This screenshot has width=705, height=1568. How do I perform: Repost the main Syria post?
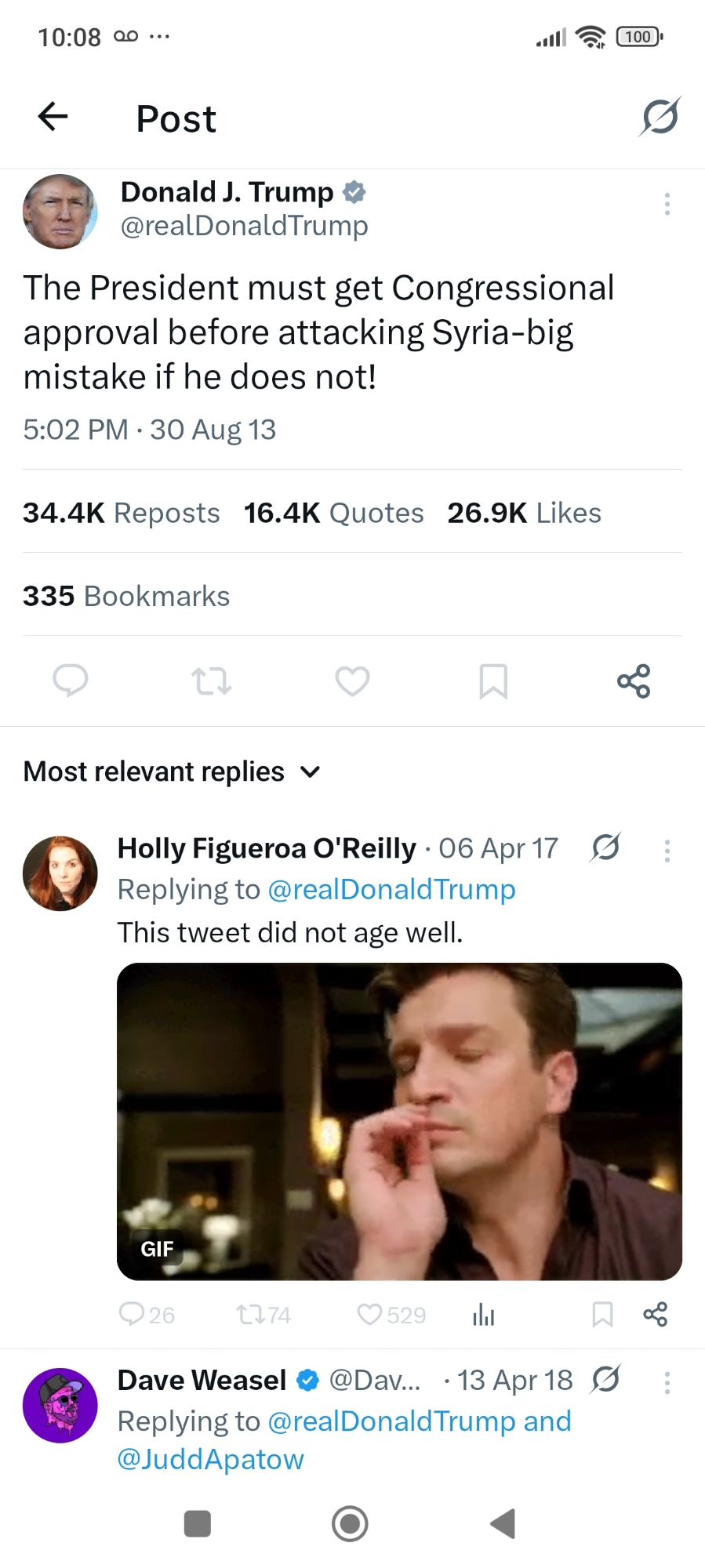(211, 681)
